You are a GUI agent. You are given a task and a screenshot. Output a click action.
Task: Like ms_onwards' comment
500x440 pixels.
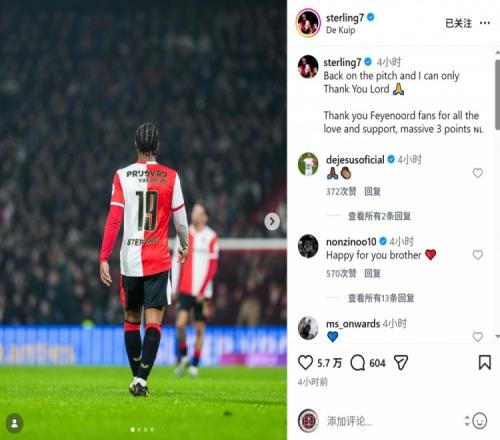(478, 337)
